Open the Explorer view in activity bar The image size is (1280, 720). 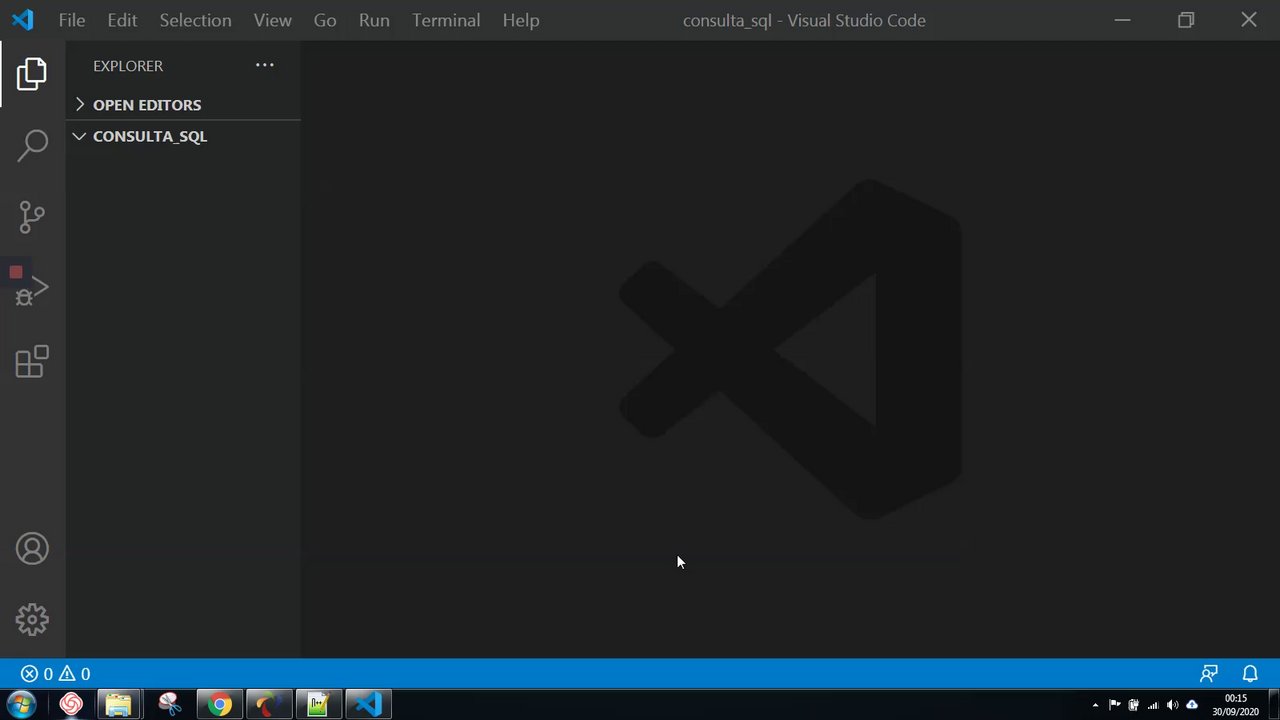coord(32,73)
